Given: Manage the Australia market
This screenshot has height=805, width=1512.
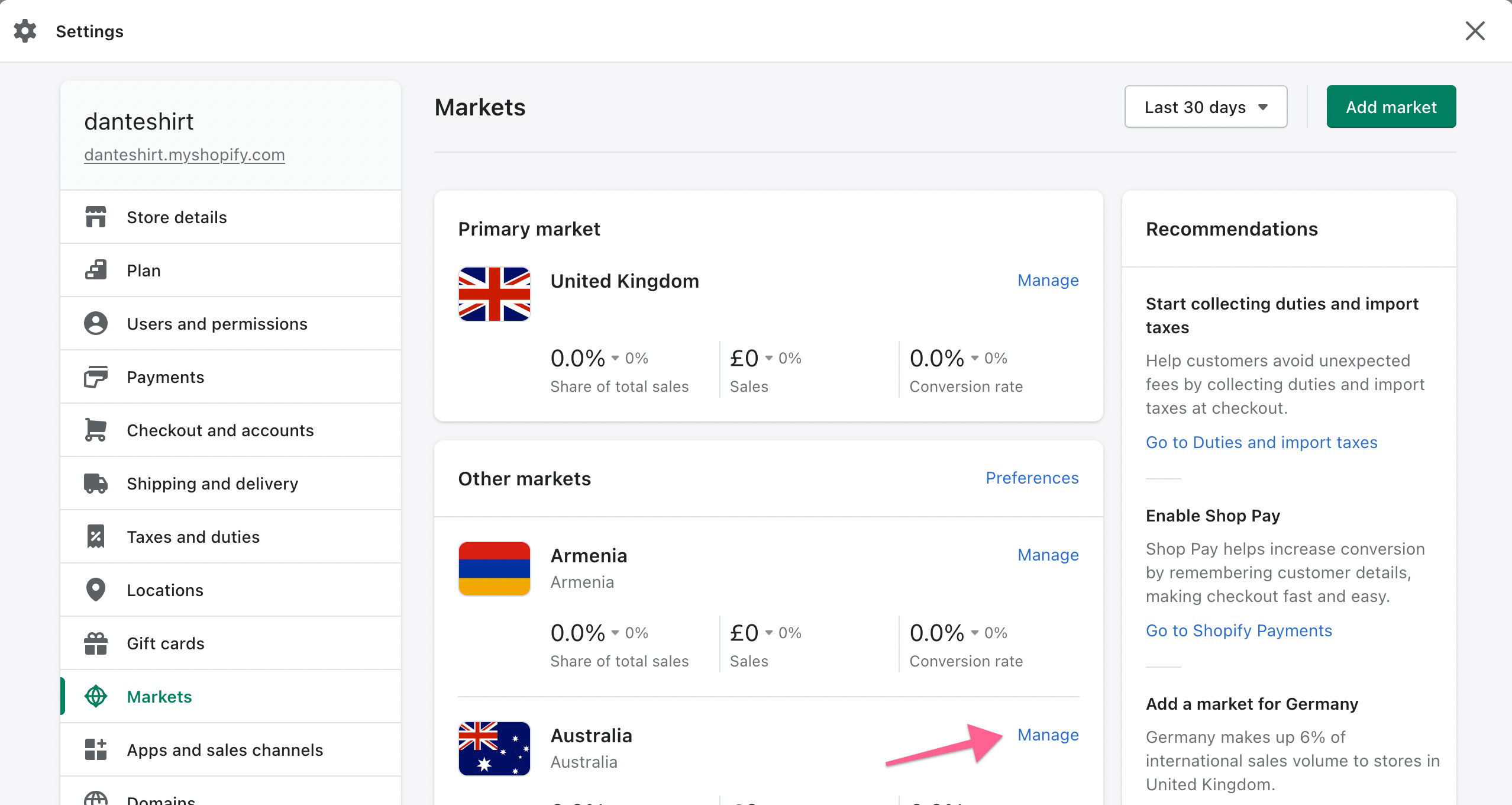Looking at the screenshot, I should pyautogui.click(x=1048, y=735).
